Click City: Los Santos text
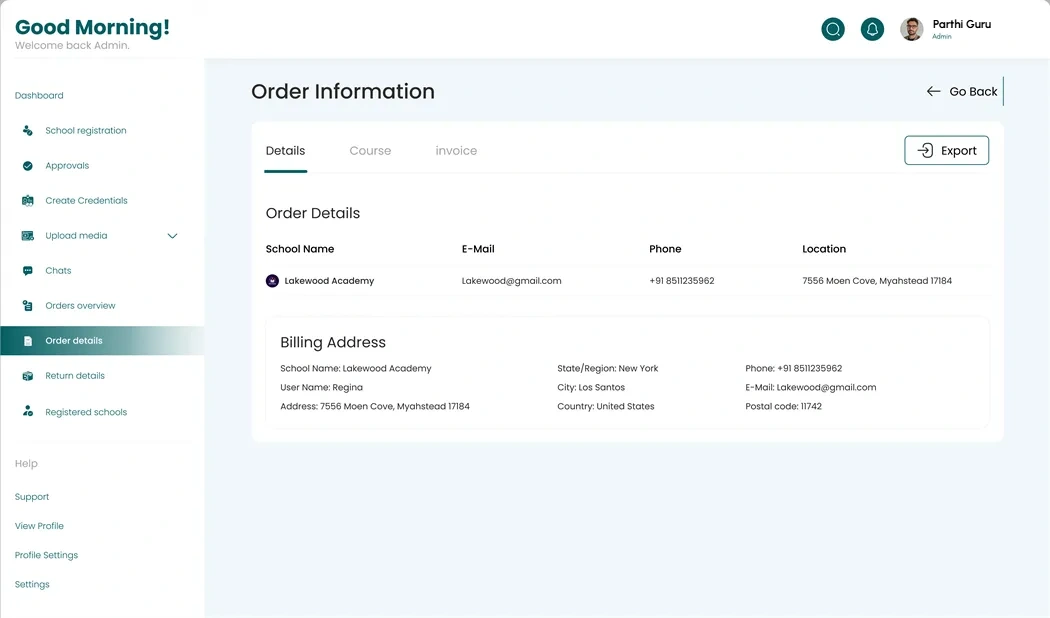The image size is (1050, 618). click(591, 387)
